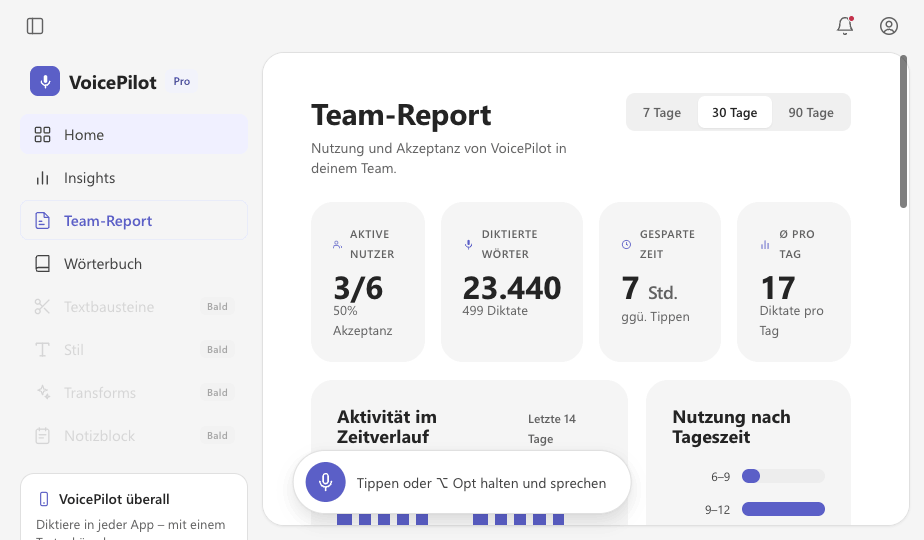This screenshot has height=540, width=924.
Task: Click the main panel vertical scrollbar
Action: [904, 131]
